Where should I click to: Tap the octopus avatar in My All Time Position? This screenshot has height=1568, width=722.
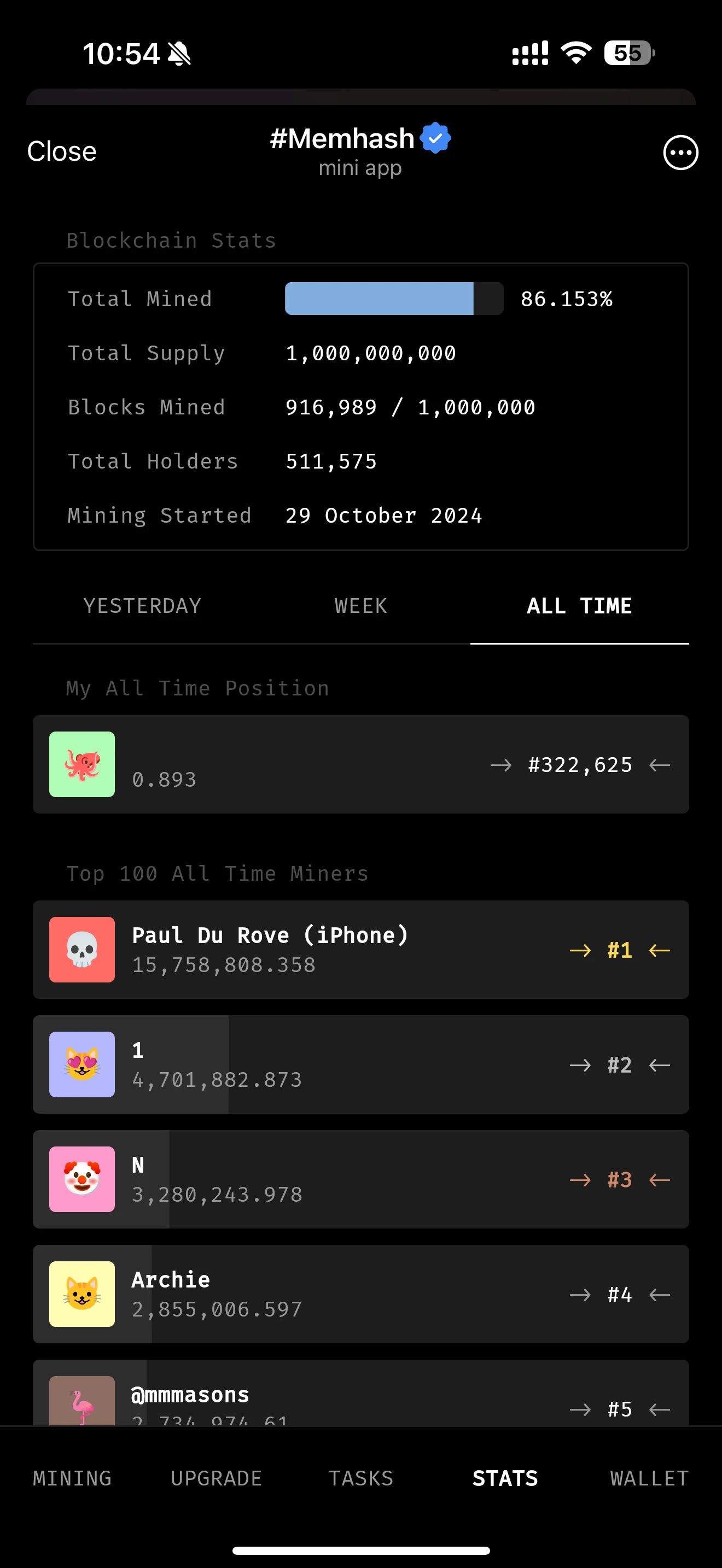tap(82, 764)
